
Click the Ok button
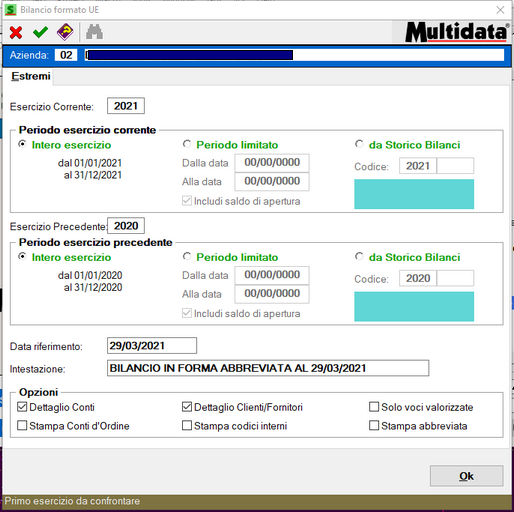pyautogui.click(x=466, y=476)
